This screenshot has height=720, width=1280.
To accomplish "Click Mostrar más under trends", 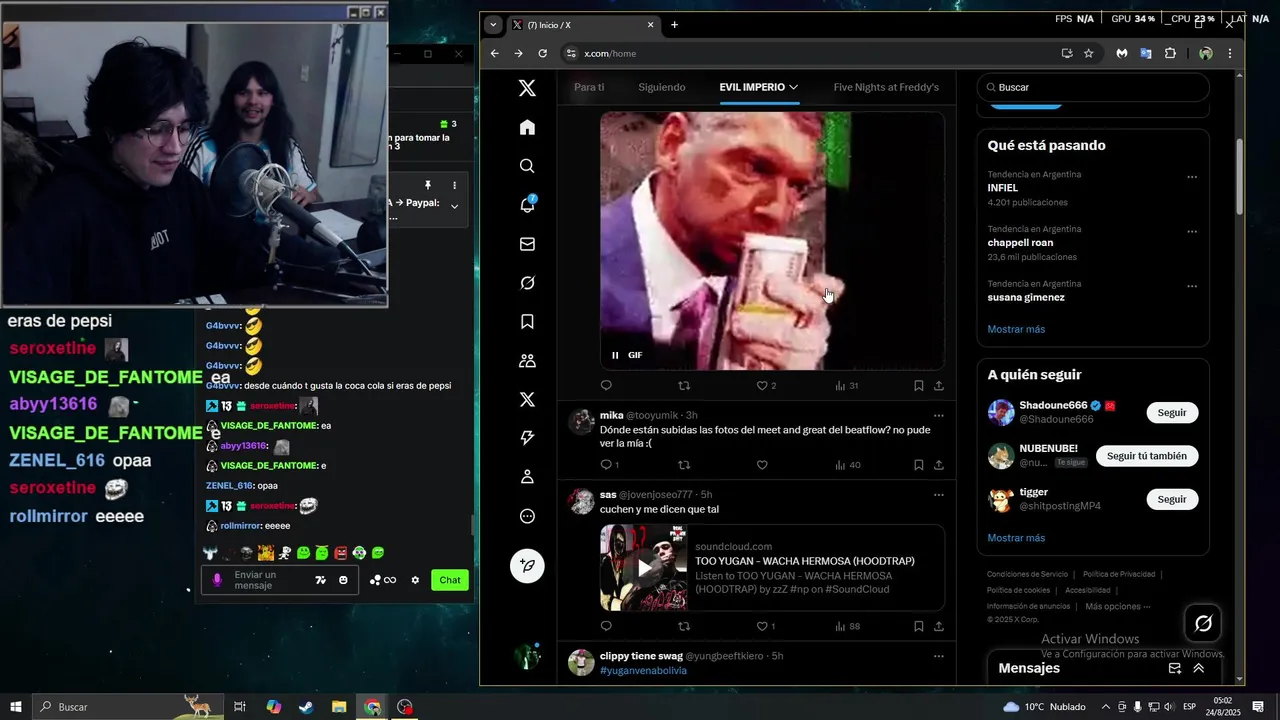I will click(1016, 329).
